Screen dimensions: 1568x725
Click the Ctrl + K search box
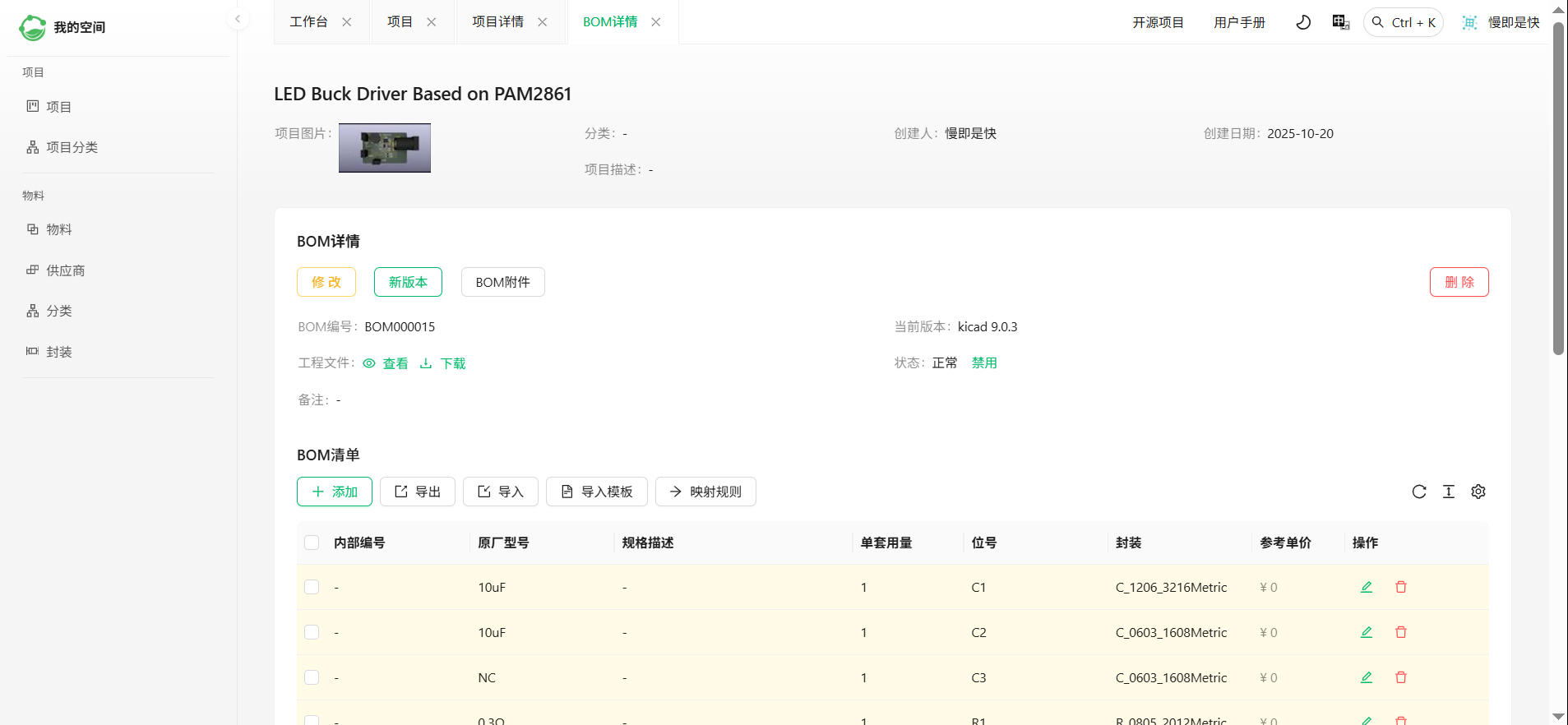[1404, 22]
